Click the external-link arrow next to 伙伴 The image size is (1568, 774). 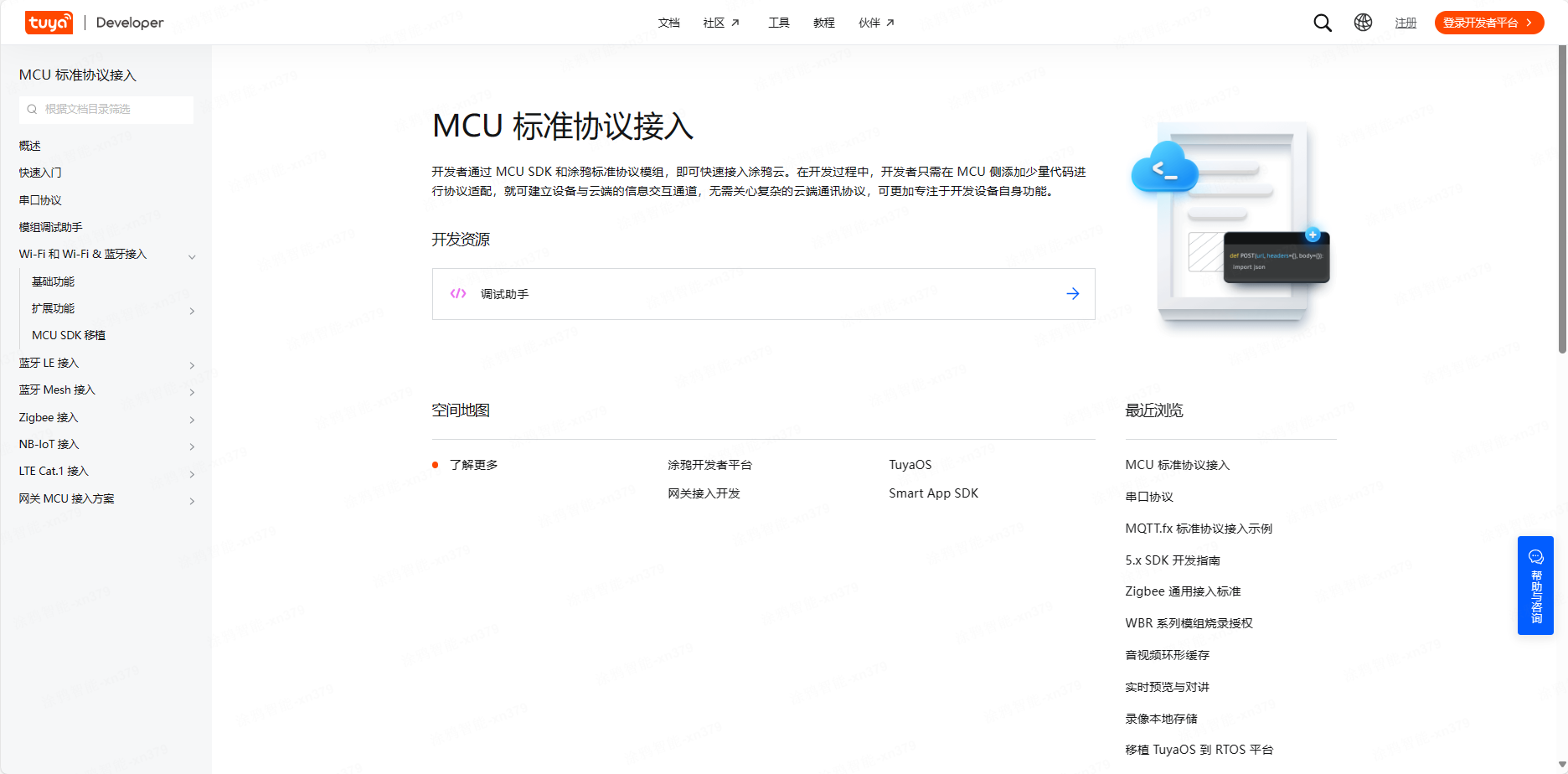click(890, 23)
